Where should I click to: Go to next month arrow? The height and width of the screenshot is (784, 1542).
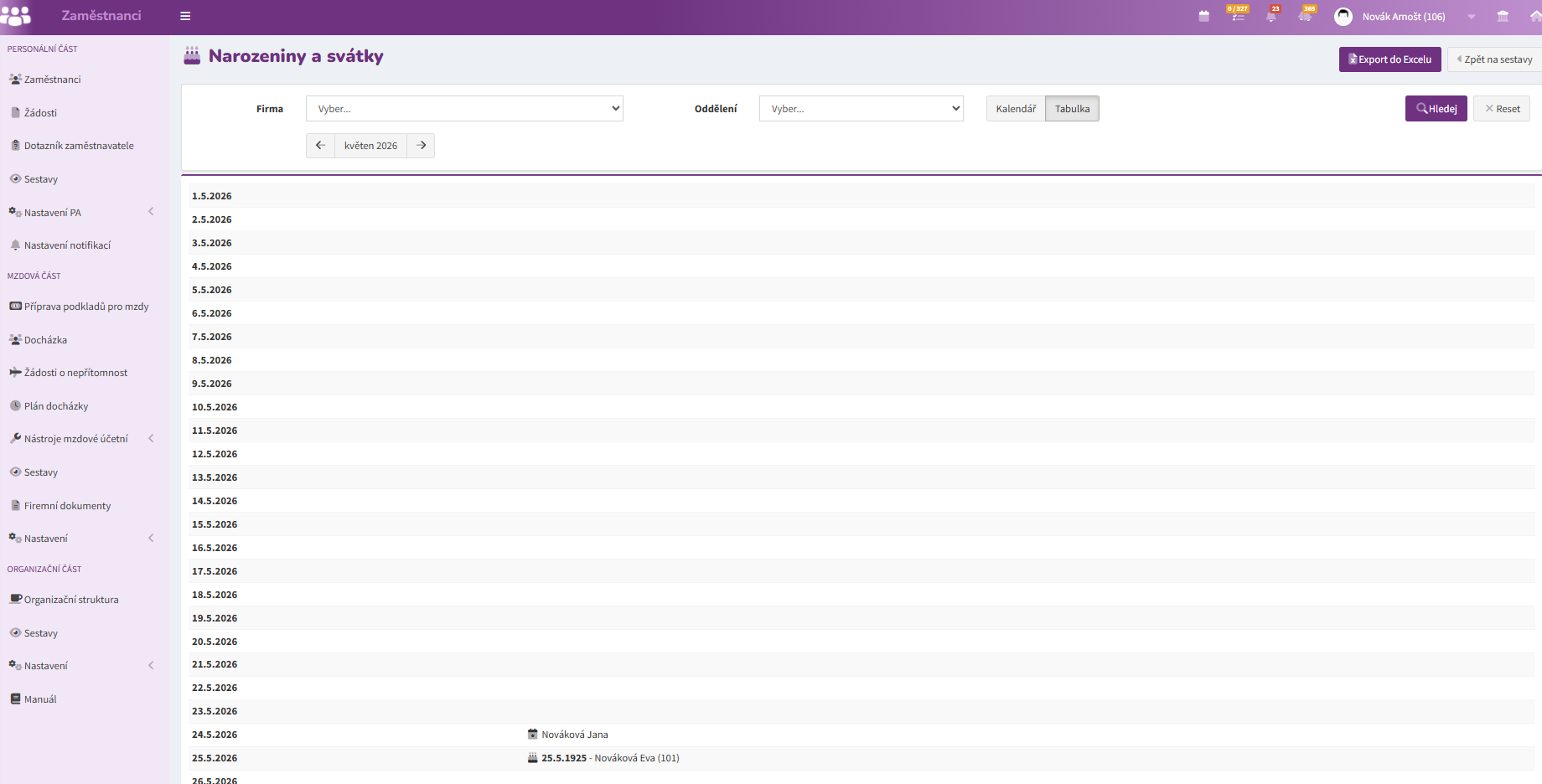coord(421,146)
